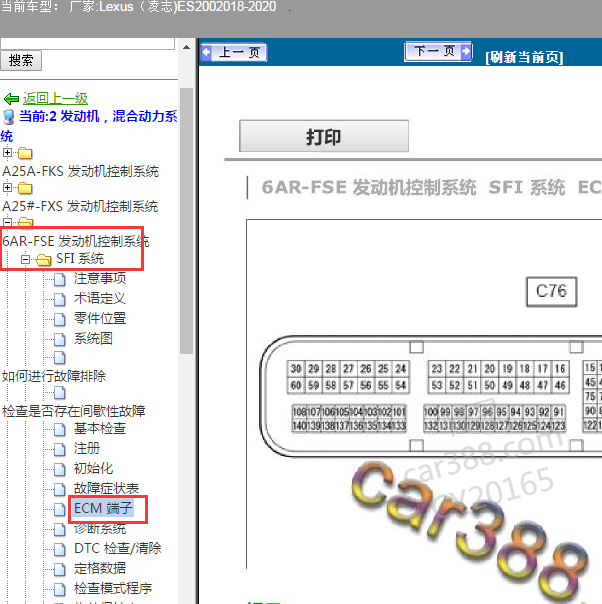Open the 术语定义 page
This screenshot has width=602, height=604.
(x=100, y=299)
